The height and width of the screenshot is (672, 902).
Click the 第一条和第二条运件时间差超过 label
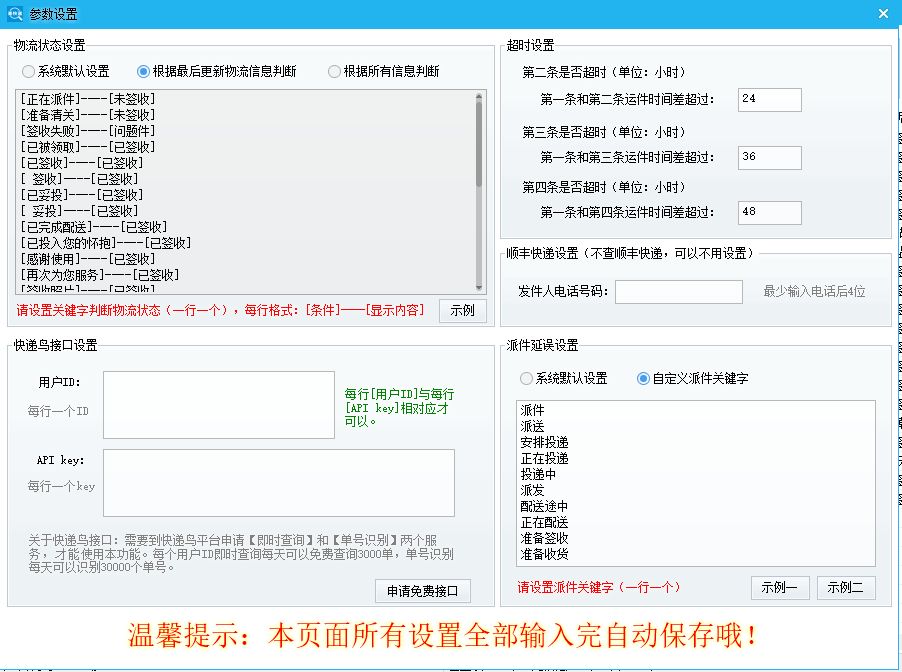point(627,100)
